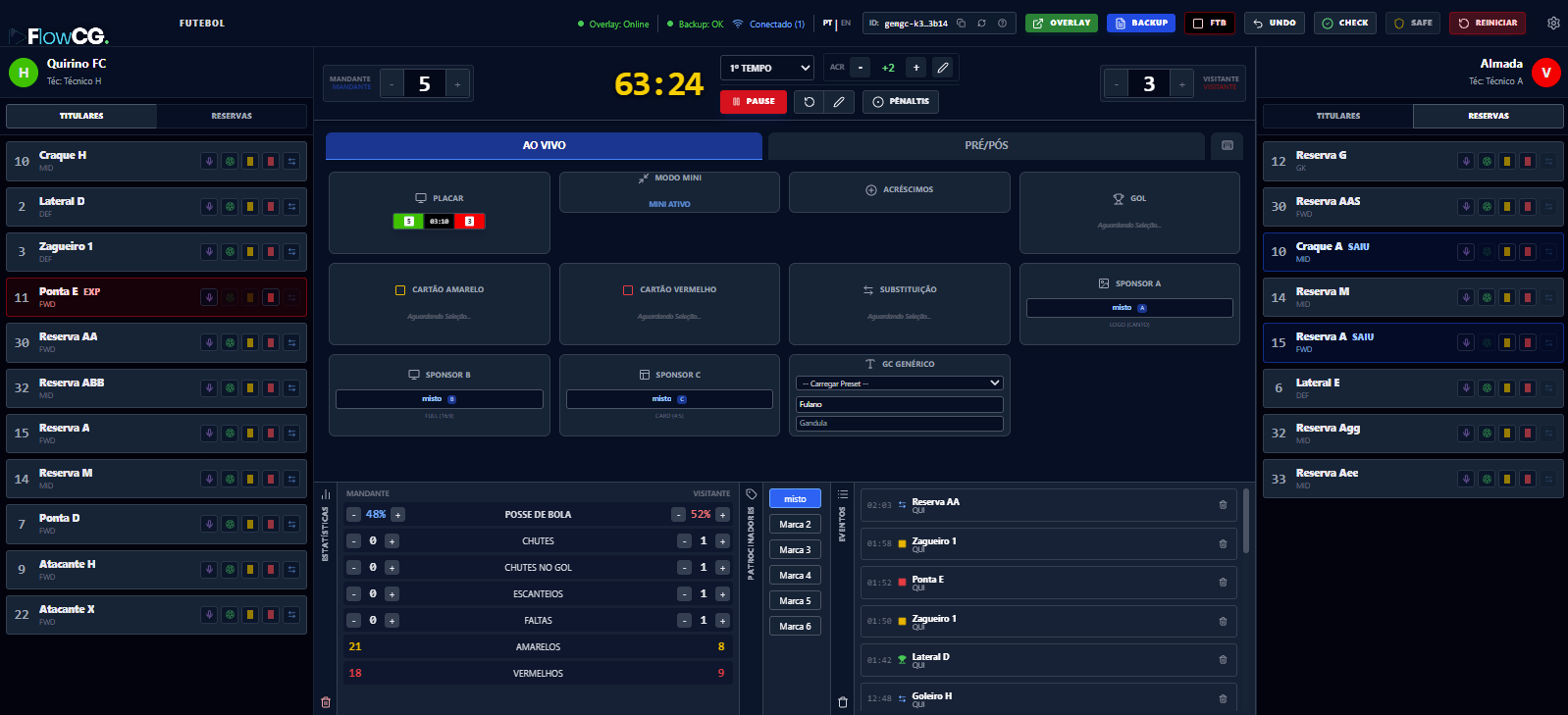Increase home Posse de Bola percentage
The image size is (1568, 715).
coord(397,515)
